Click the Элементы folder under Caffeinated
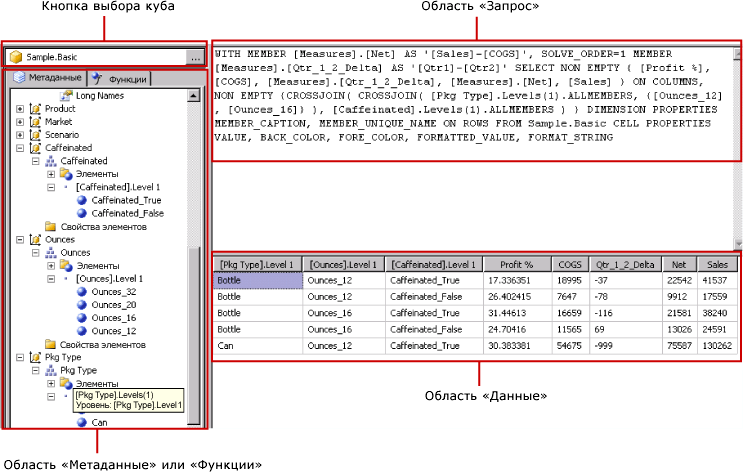This screenshot has width=744, height=472. (x=66, y=174)
